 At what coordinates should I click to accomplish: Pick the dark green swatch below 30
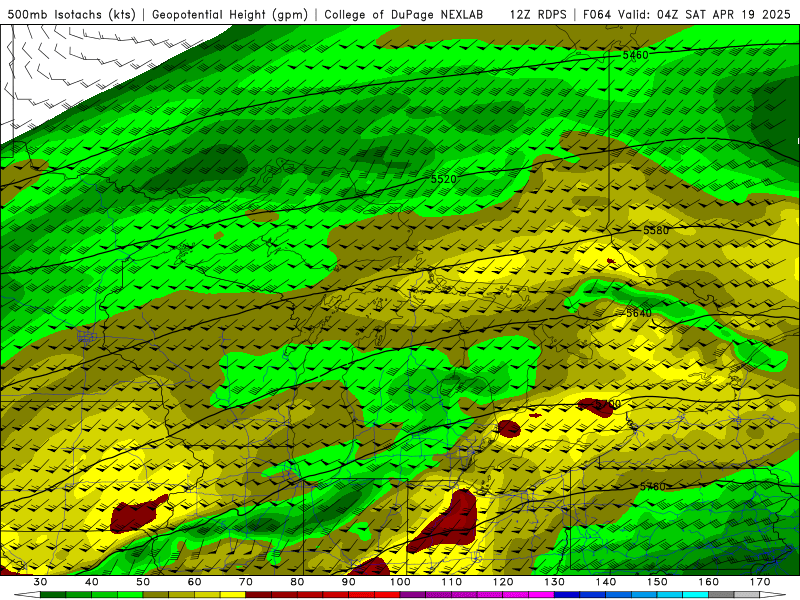(53, 595)
